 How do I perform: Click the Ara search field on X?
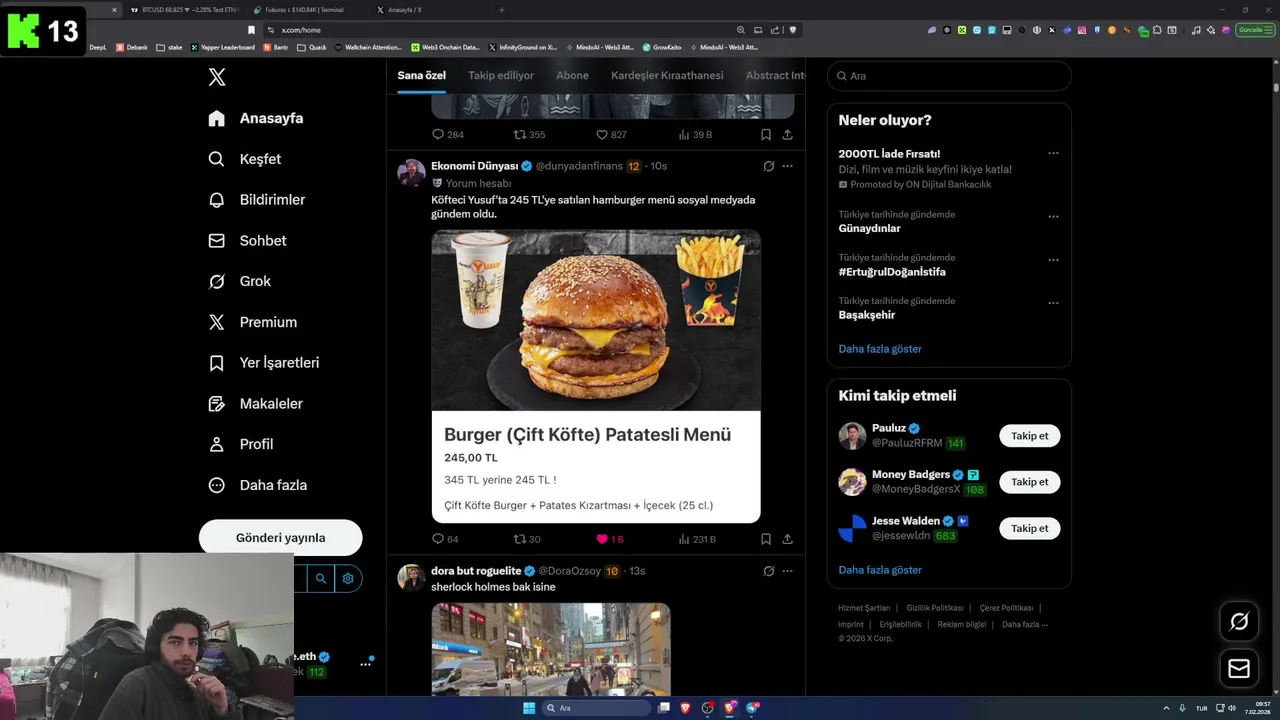(x=949, y=76)
